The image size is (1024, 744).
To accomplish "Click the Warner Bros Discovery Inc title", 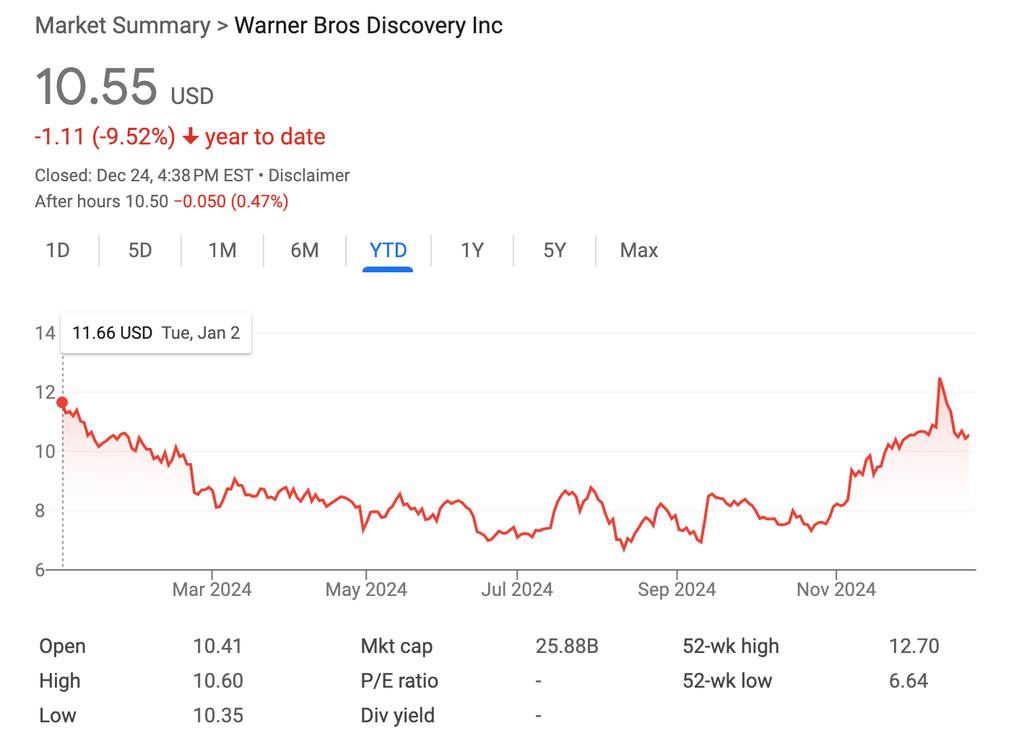I will tap(368, 25).
